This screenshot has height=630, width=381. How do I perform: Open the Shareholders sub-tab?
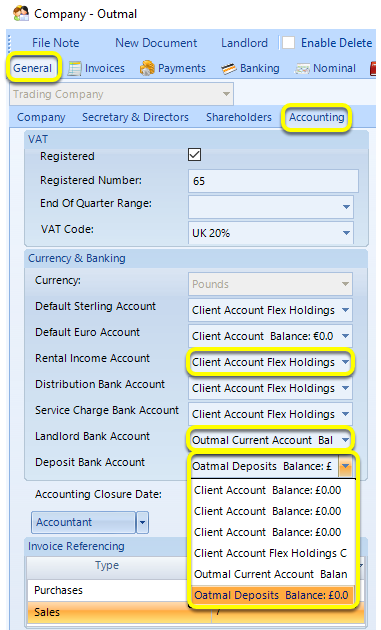pyautogui.click(x=239, y=117)
